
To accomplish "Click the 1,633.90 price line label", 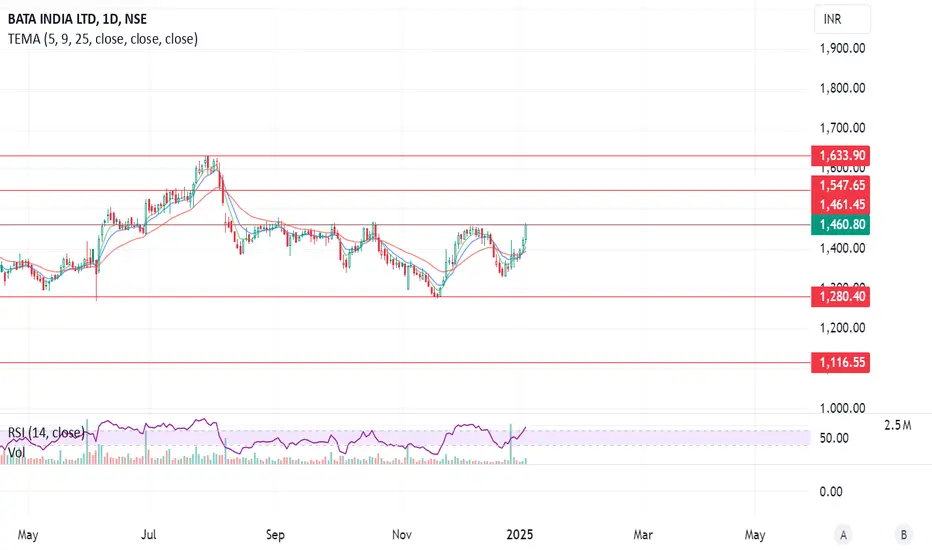I will coord(840,156).
